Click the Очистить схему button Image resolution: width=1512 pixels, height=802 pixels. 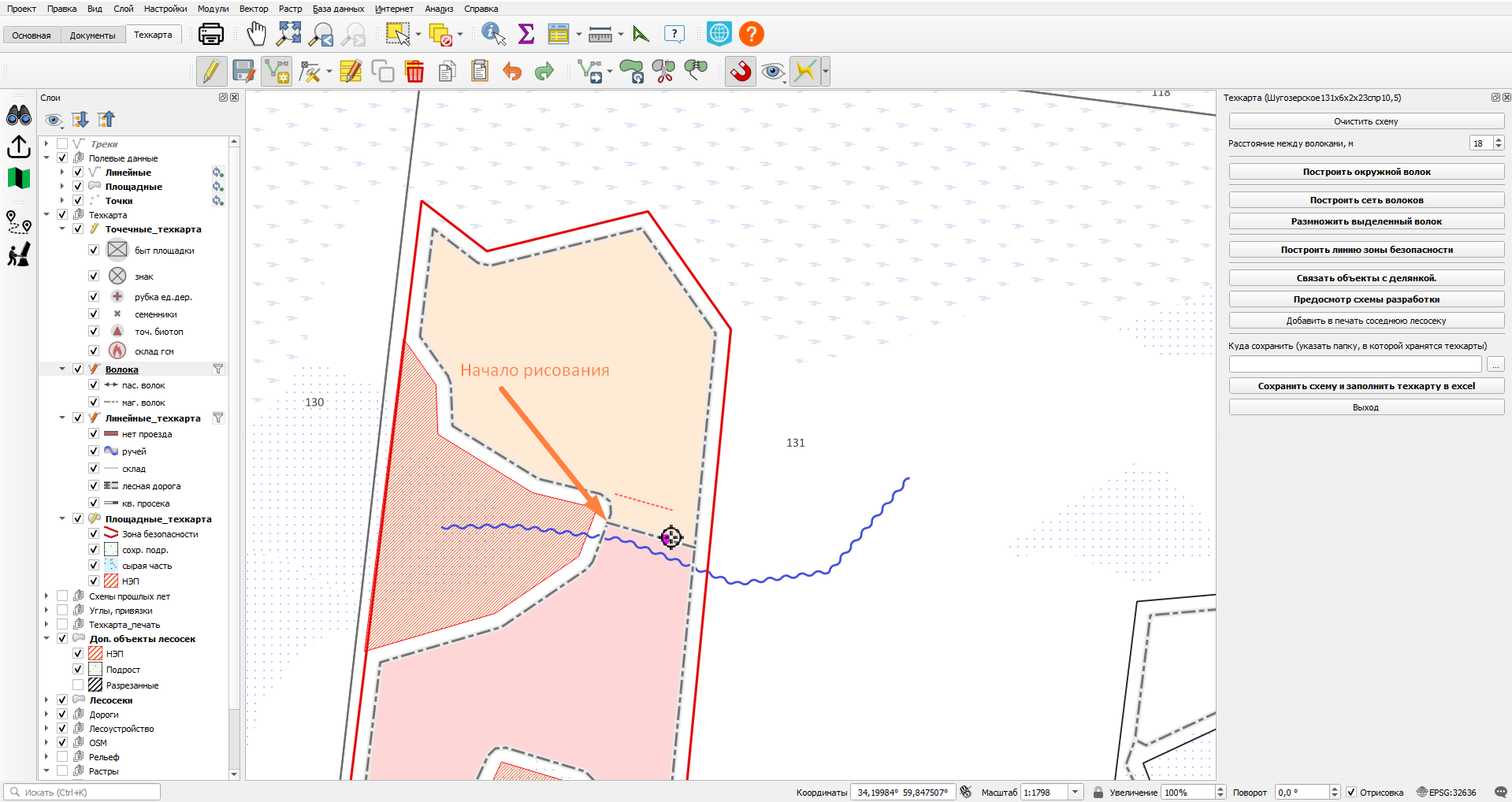click(x=1366, y=121)
